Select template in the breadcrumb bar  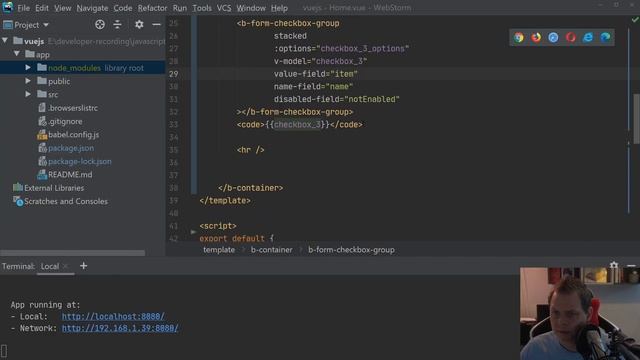pos(219,250)
